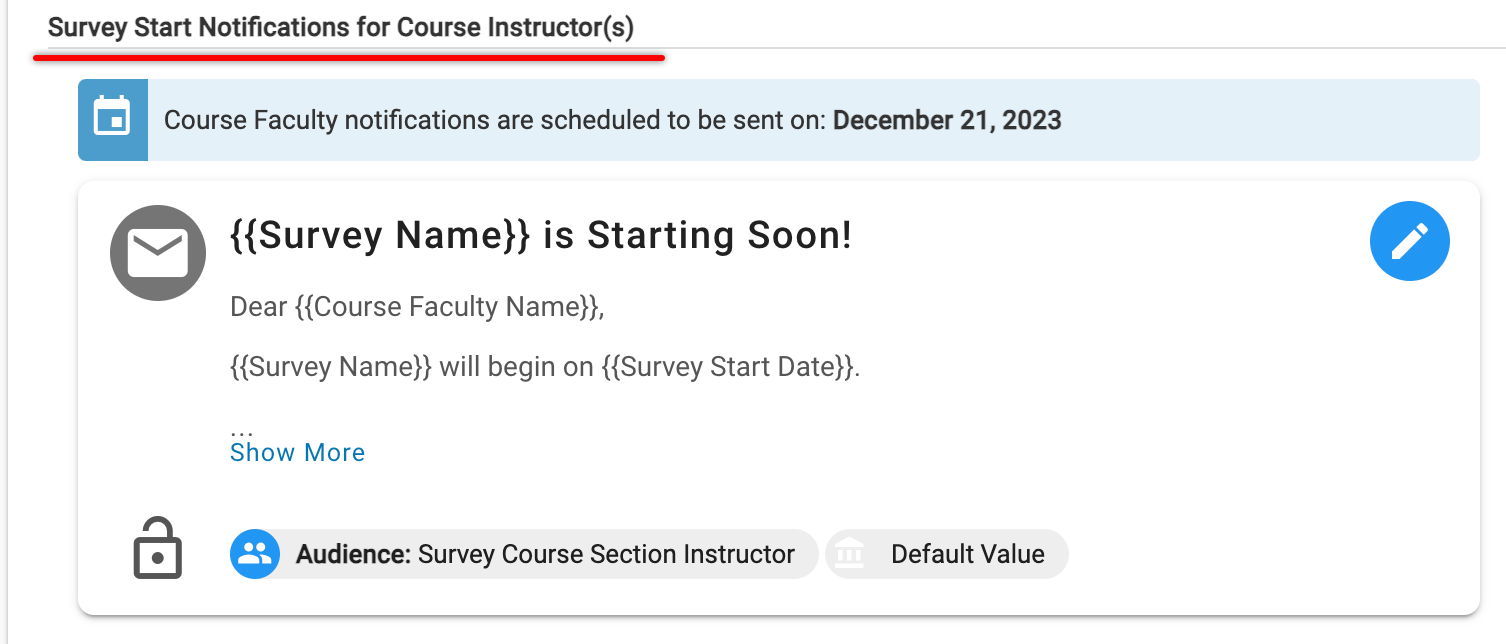Image resolution: width=1506 pixels, height=644 pixels.
Task: Click {{Survey Name}} in the large title
Action: tap(380, 235)
